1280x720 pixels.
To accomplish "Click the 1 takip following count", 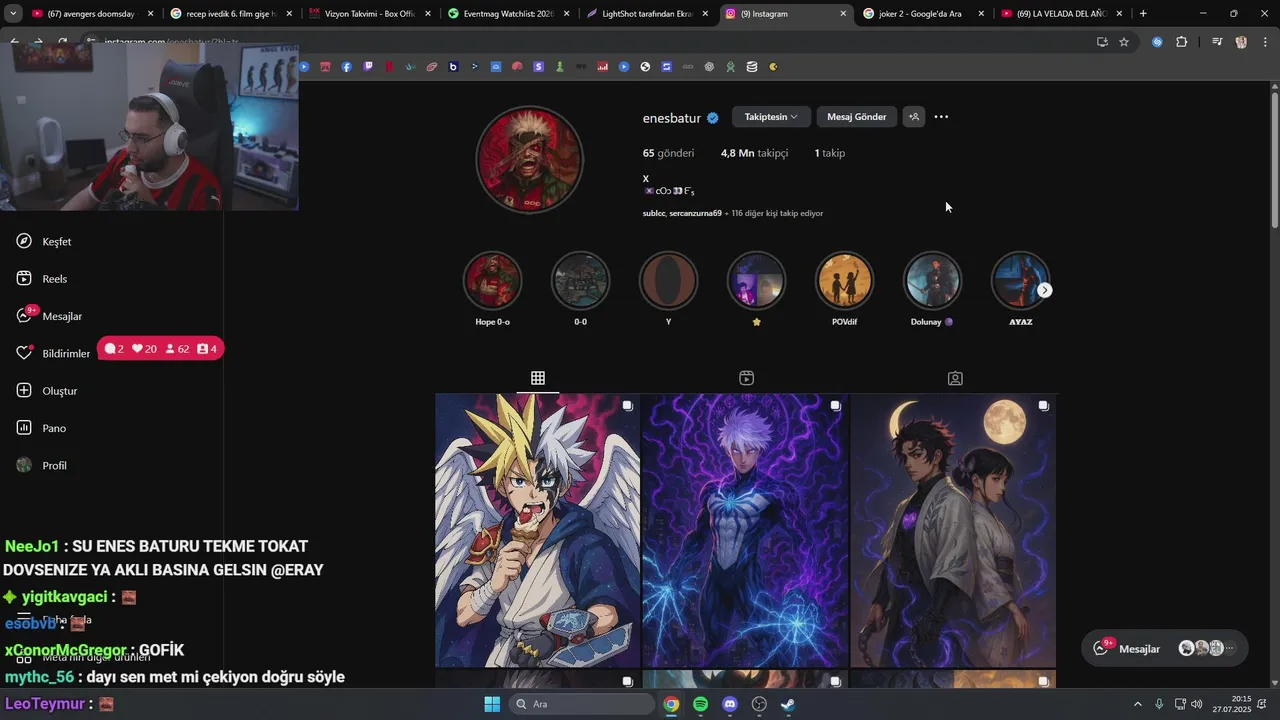I will (x=829, y=153).
